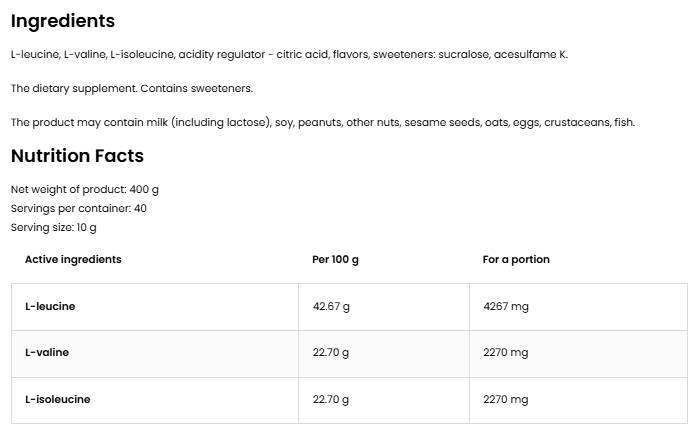Click the 'Active ingredients' column header
Viewport: 698px width, 438px height.
[73, 259]
